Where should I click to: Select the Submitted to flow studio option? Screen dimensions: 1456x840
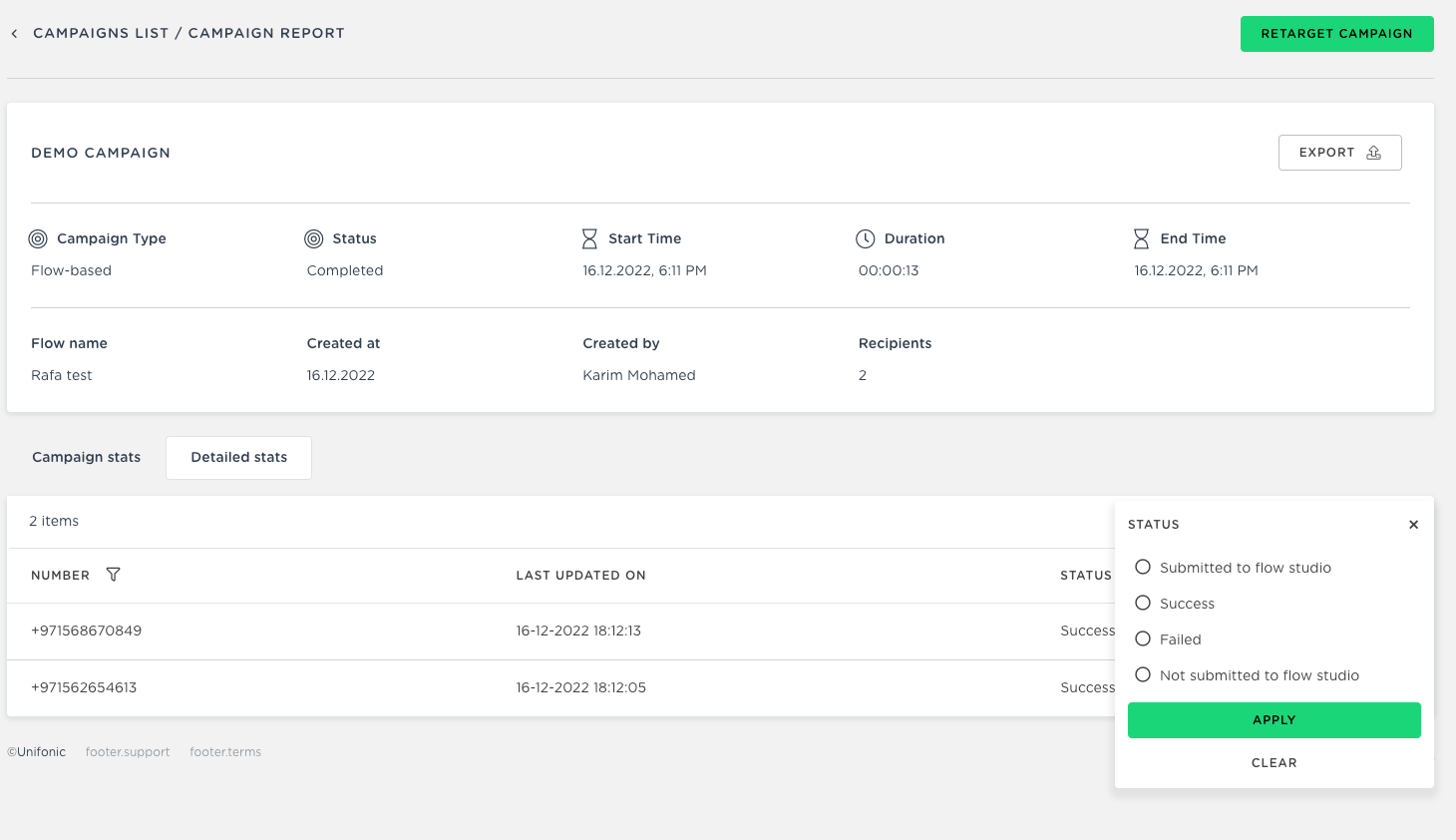tap(1143, 568)
